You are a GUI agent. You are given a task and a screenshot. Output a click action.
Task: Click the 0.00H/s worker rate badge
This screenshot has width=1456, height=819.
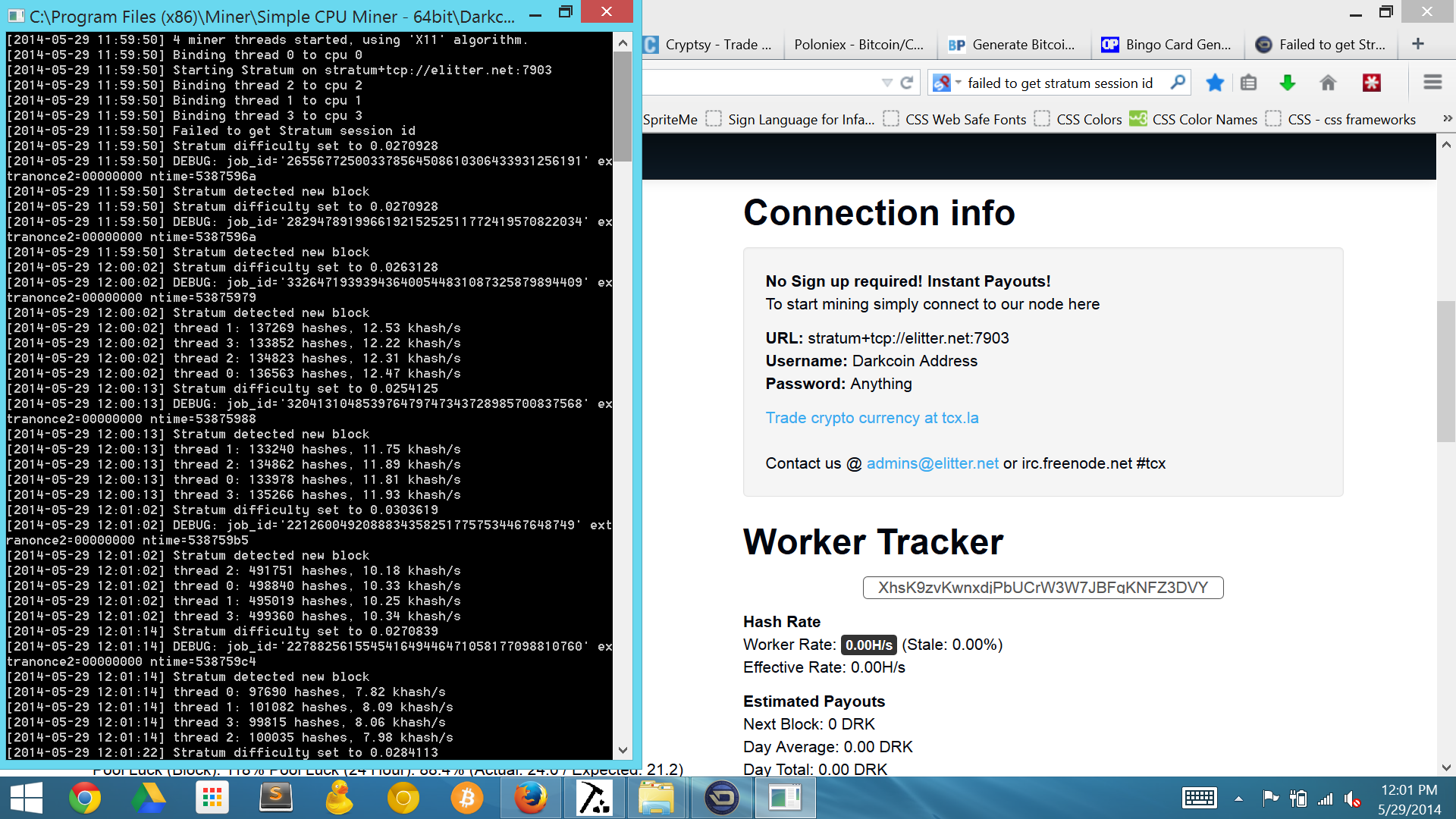869,645
